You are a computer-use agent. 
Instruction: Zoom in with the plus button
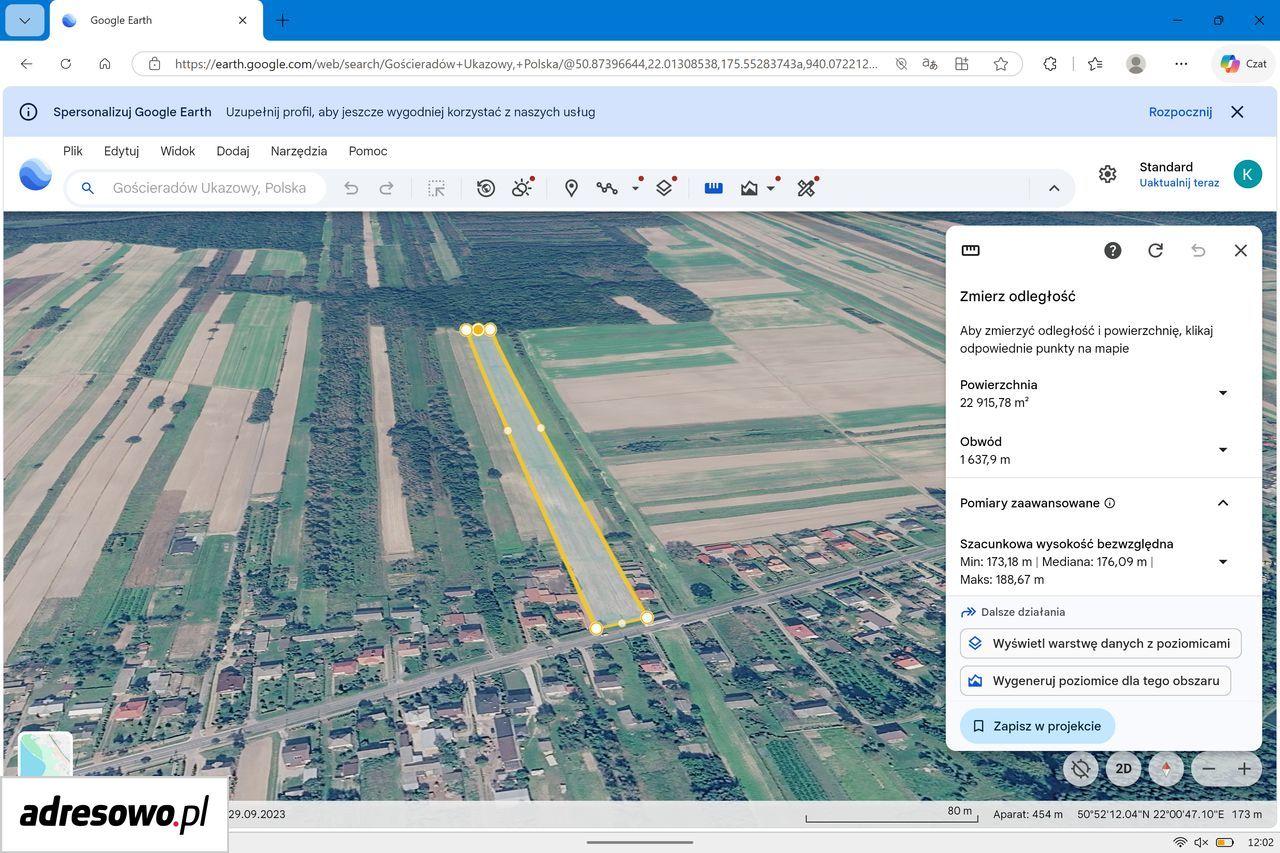(1244, 769)
